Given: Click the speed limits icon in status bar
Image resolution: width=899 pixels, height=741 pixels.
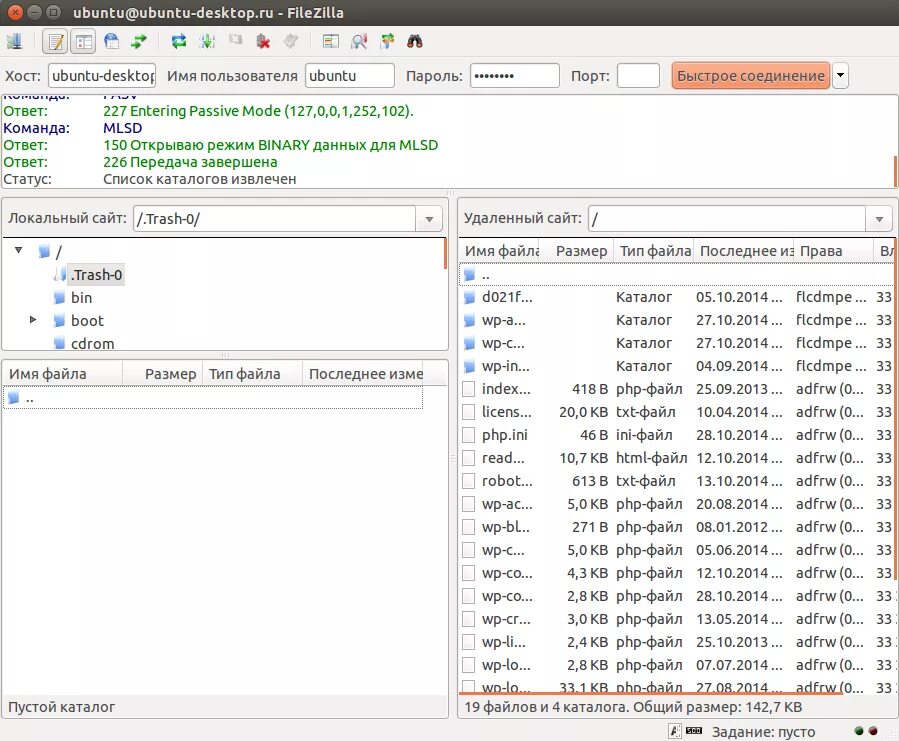Looking at the screenshot, I should (x=694, y=731).
